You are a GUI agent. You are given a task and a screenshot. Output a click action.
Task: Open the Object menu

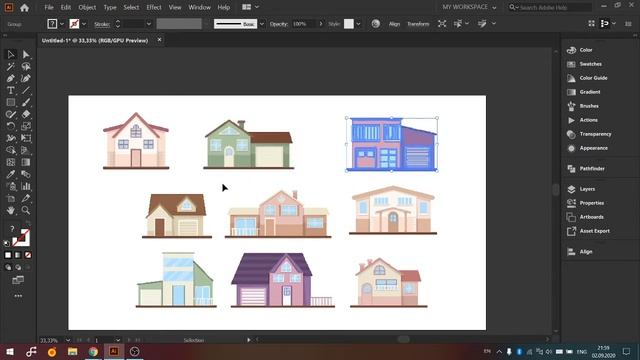[x=87, y=7]
